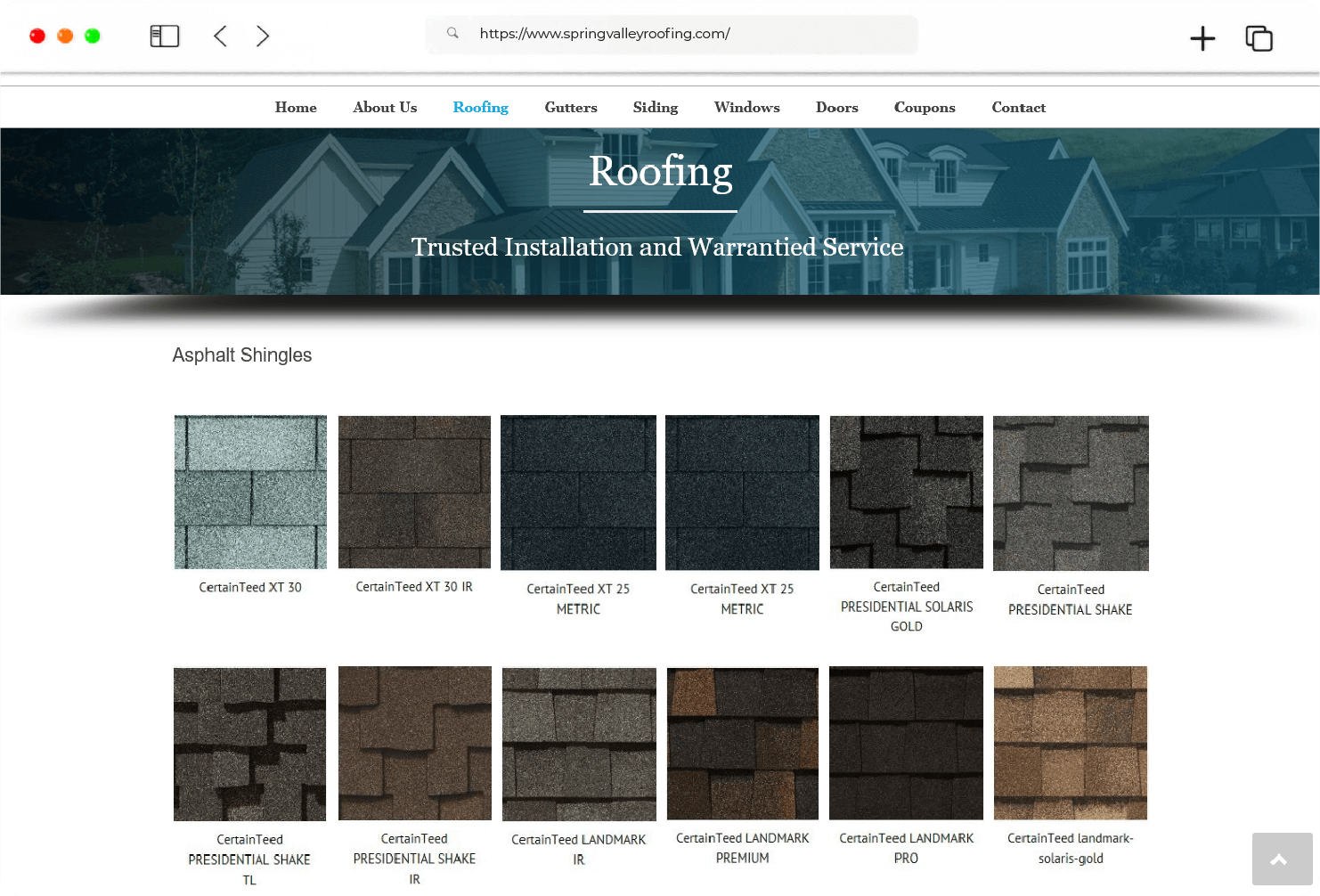Select the CertainTeed XT 30 shingle thumbnail
1320x896 pixels.
(x=250, y=492)
